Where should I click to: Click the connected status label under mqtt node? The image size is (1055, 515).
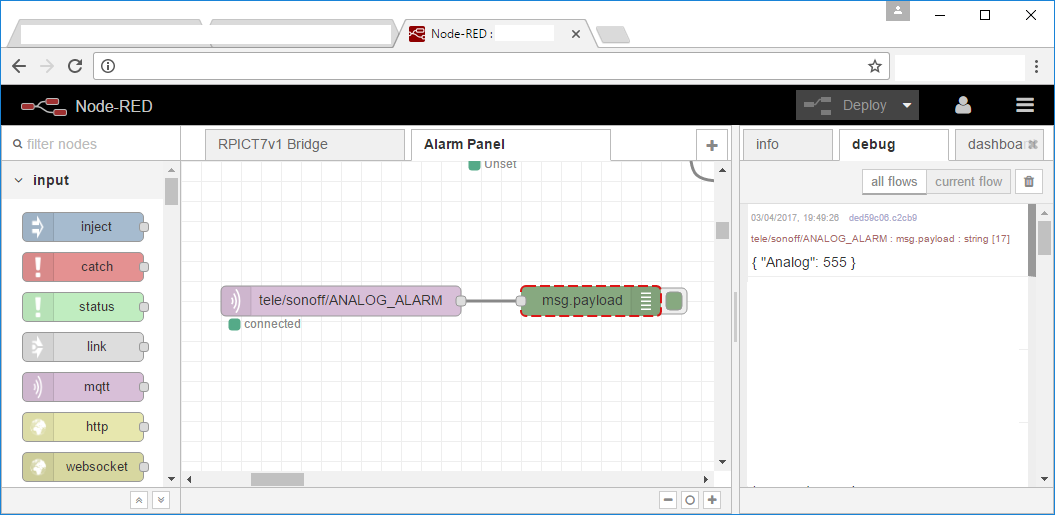(272, 324)
